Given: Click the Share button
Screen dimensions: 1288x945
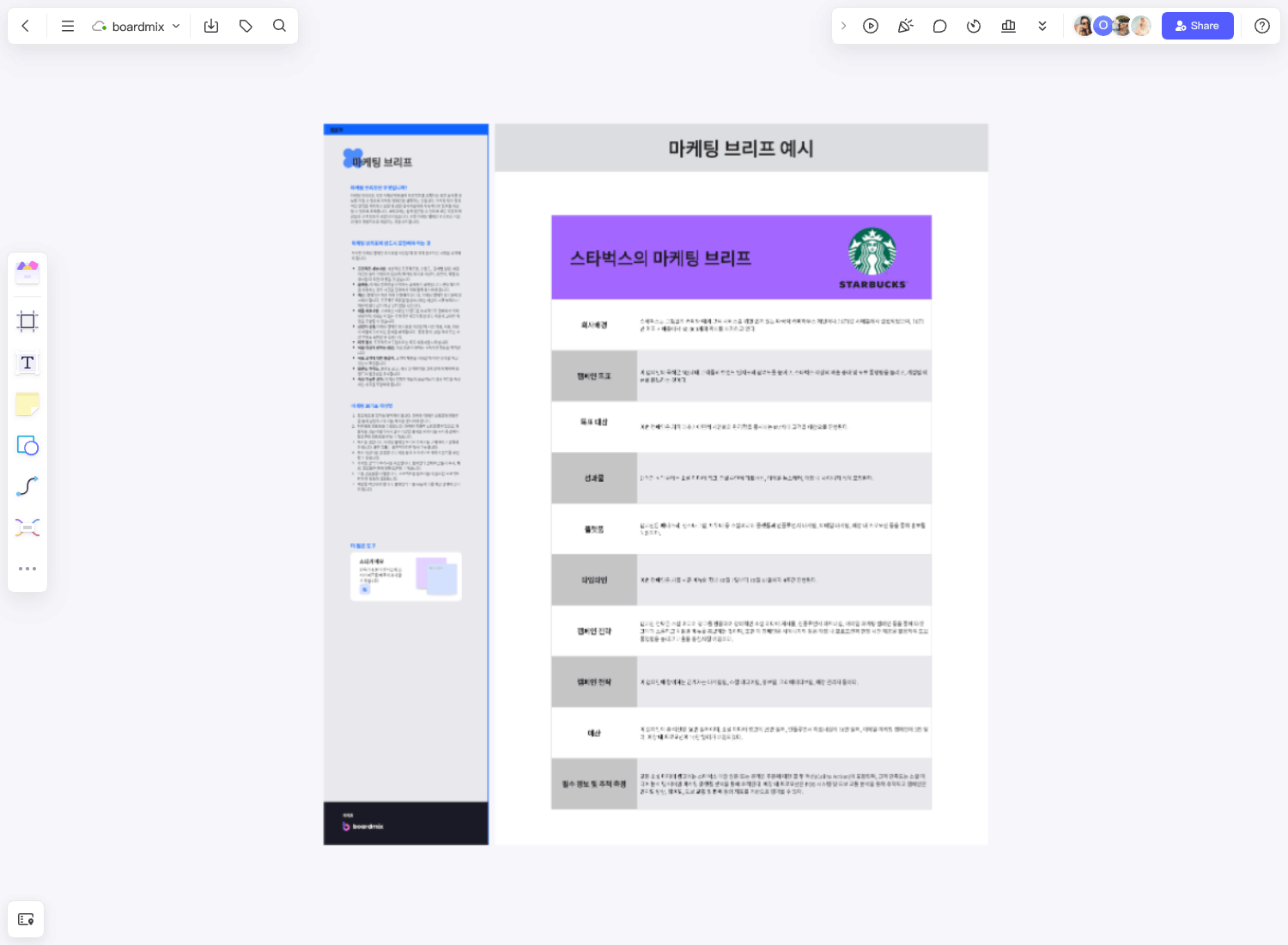Looking at the screenshot, I should (1197, 26).
